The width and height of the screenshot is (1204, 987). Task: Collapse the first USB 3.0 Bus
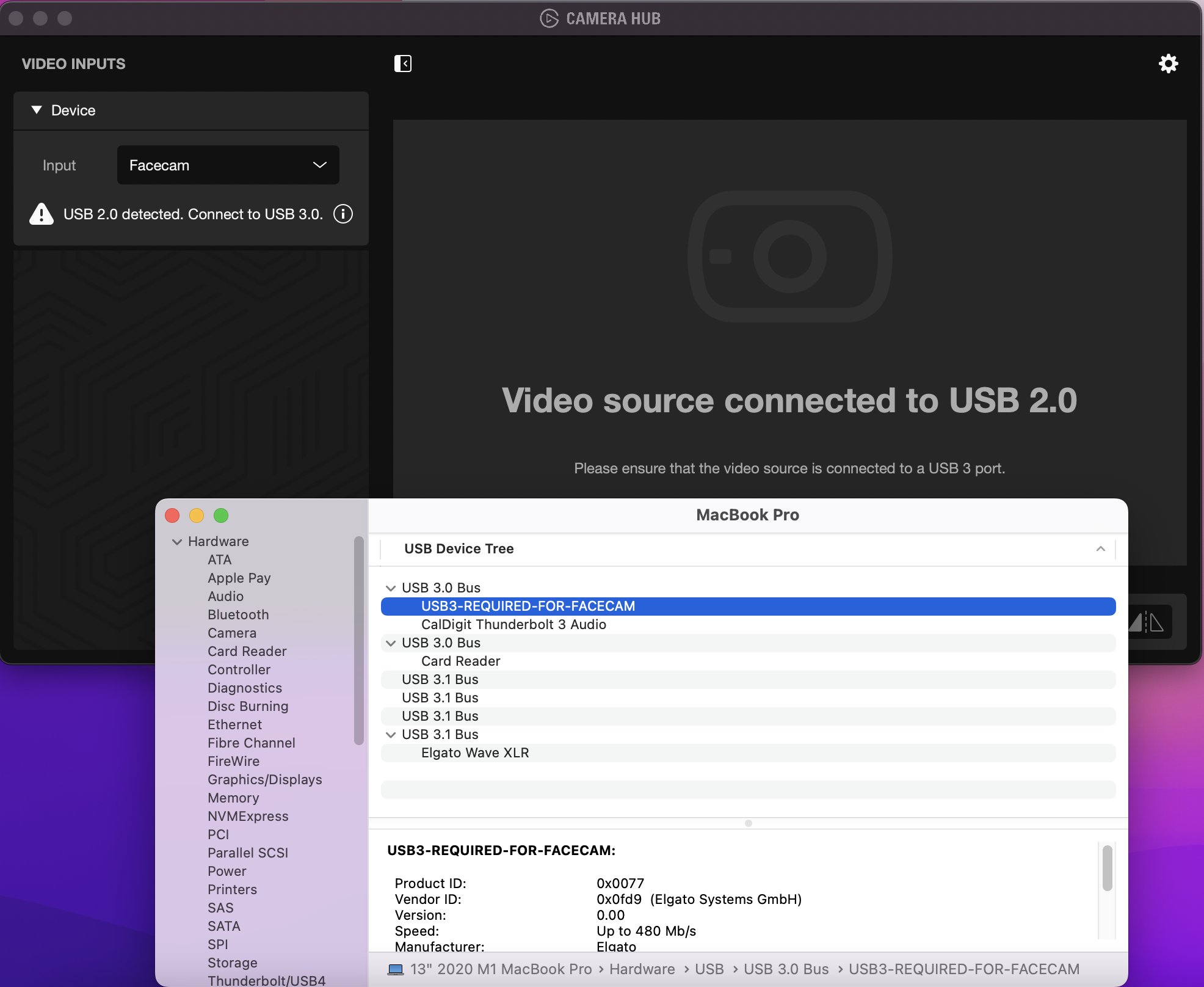click(391, 588)
